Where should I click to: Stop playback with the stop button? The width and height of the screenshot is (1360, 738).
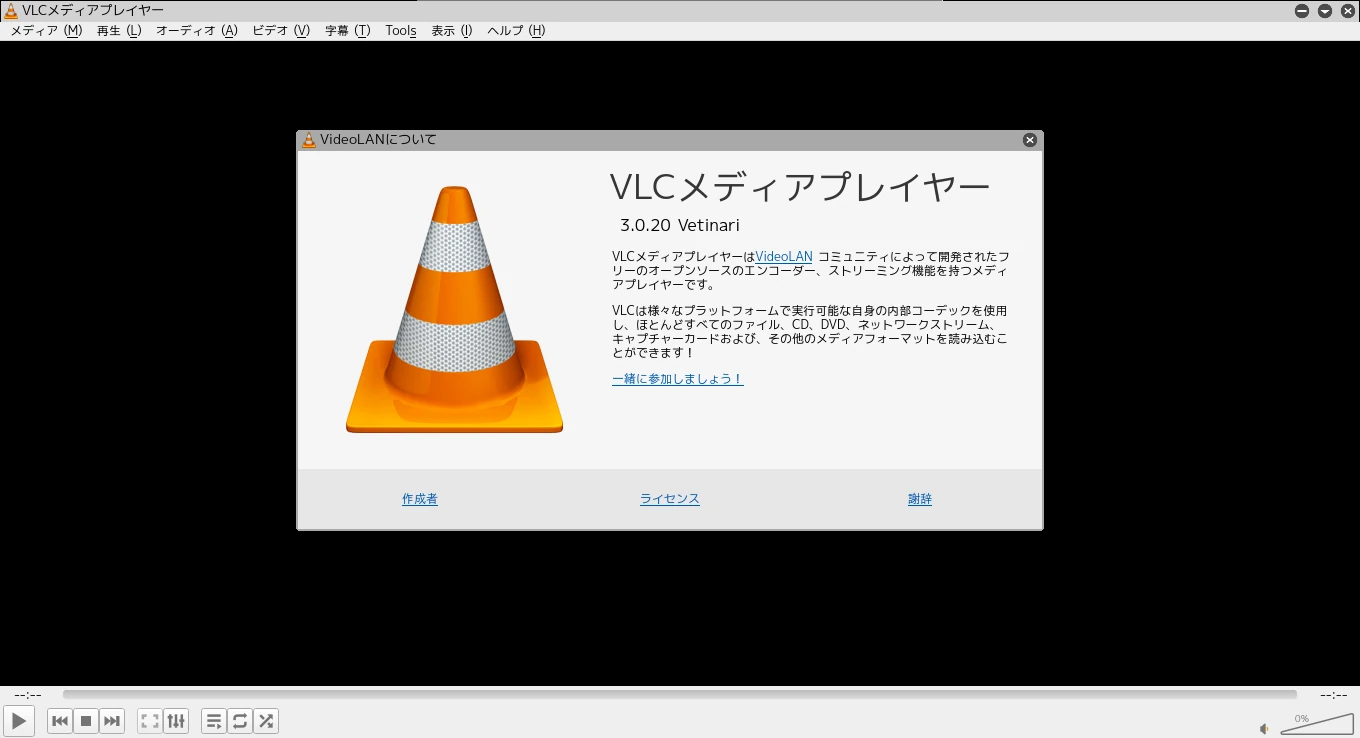(86, 720)
